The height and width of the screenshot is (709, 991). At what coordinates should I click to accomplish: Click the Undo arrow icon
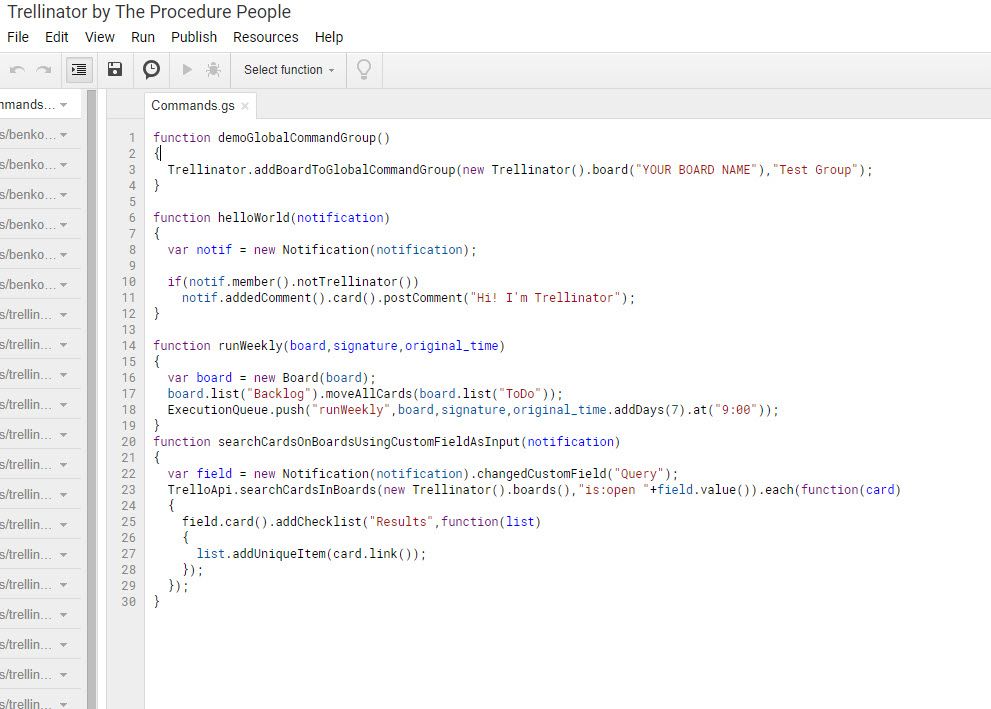pyautogui.click(x=17, y=70)
